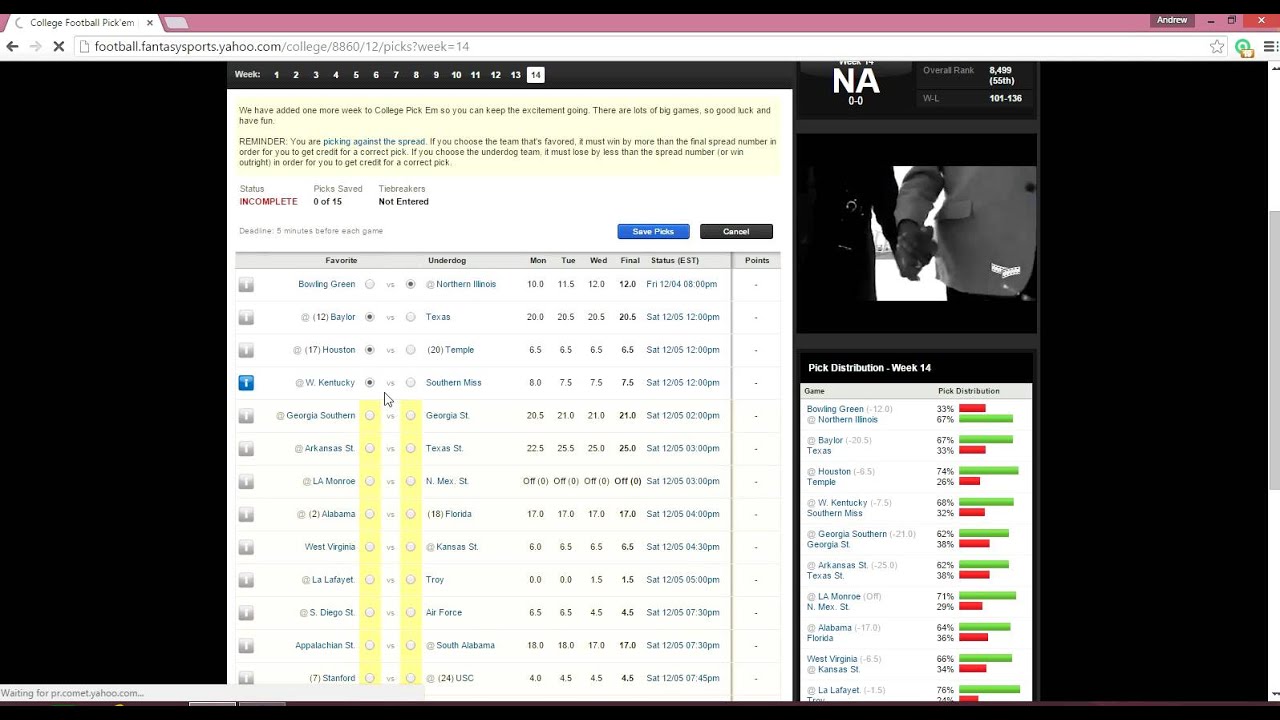This screenshot has width=1280, height=720.
Task: Click final spread '25.0' for Arkansas St.
Action: [x=628, y=448]
